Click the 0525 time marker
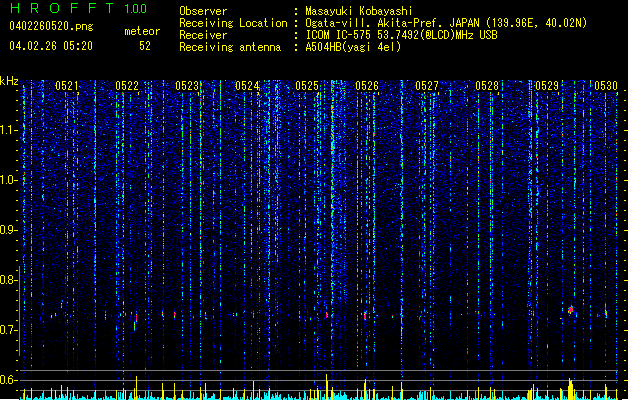The image size is (629, 400). point(307,86)
